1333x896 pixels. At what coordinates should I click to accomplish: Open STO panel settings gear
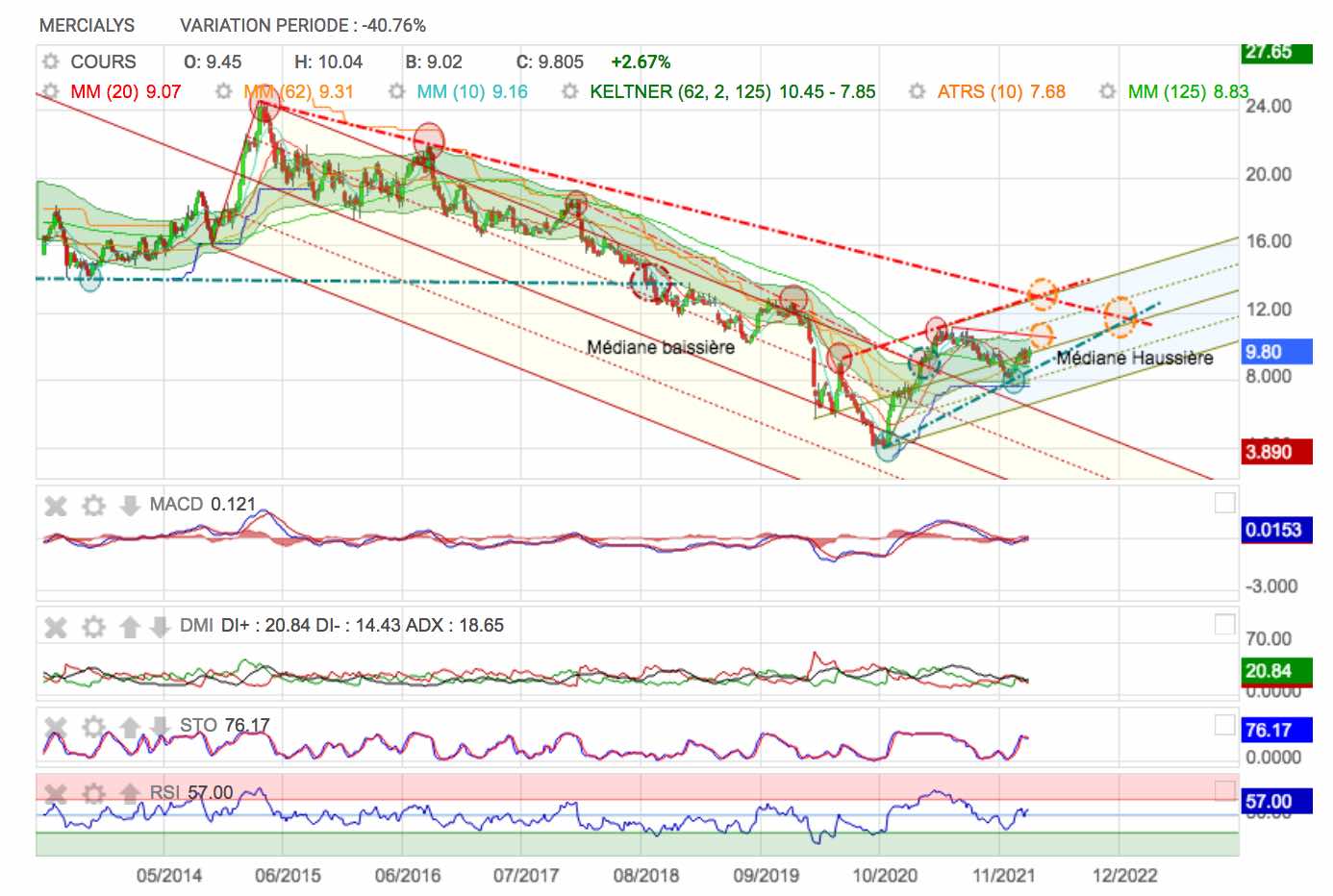point(93,727)
